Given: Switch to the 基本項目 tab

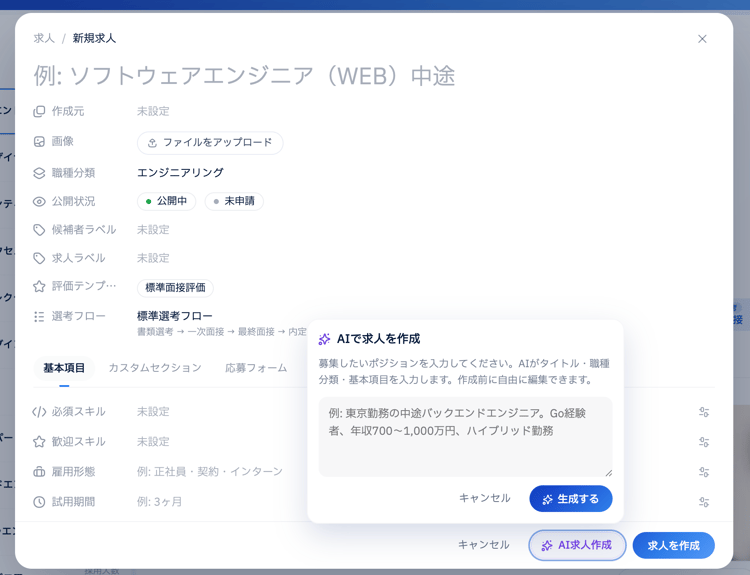Looking at the screenshot, I should click(x=64, y=368).
